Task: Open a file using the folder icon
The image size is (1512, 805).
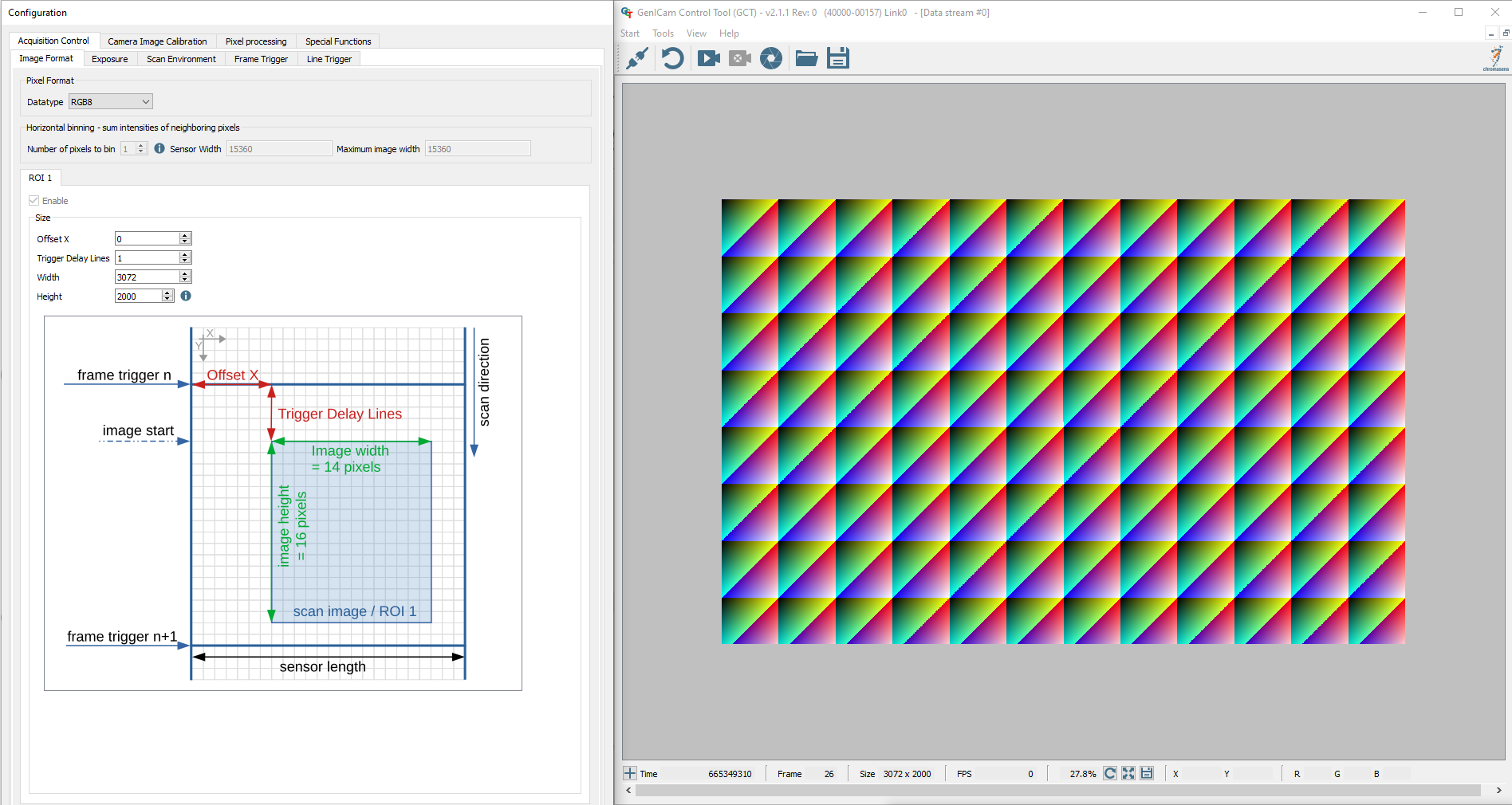Action: 806,58
